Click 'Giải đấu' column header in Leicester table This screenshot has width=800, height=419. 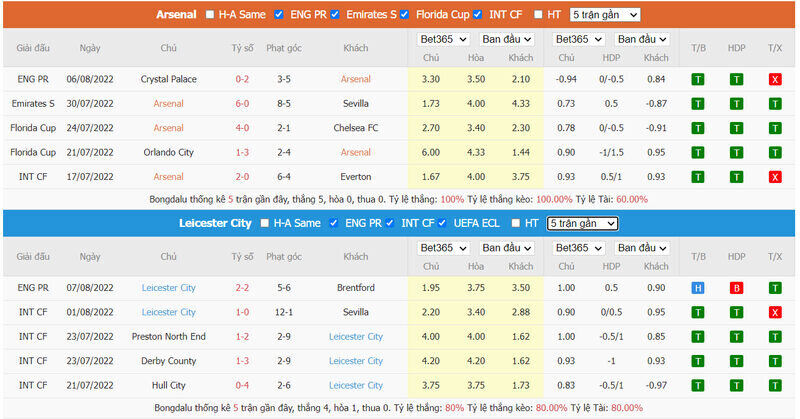[33, 257]
